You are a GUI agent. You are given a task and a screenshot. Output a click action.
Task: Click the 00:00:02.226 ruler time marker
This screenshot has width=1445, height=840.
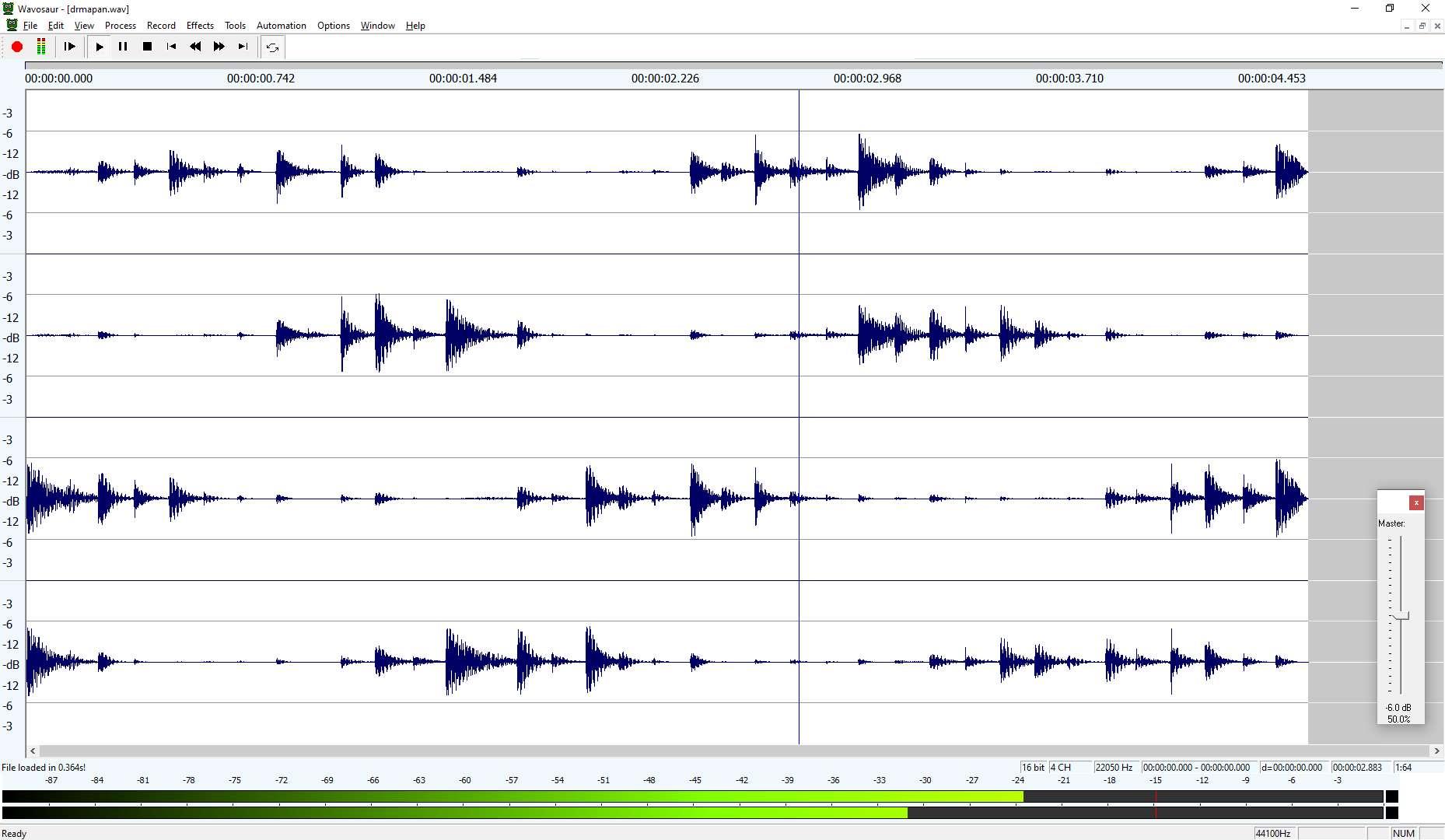(665, 79)
